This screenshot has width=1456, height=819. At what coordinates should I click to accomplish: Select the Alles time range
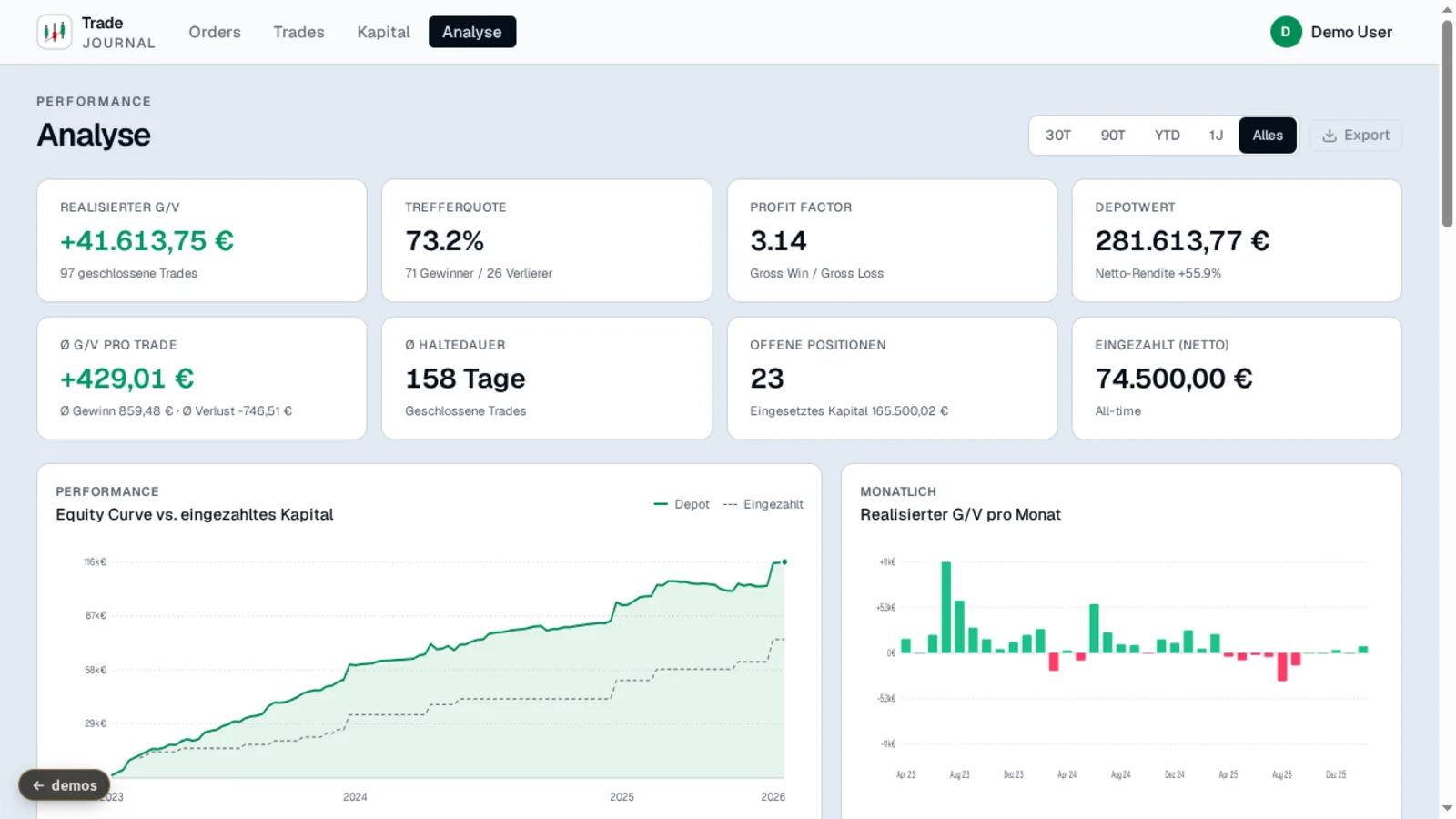click(x=1268, y=135)
